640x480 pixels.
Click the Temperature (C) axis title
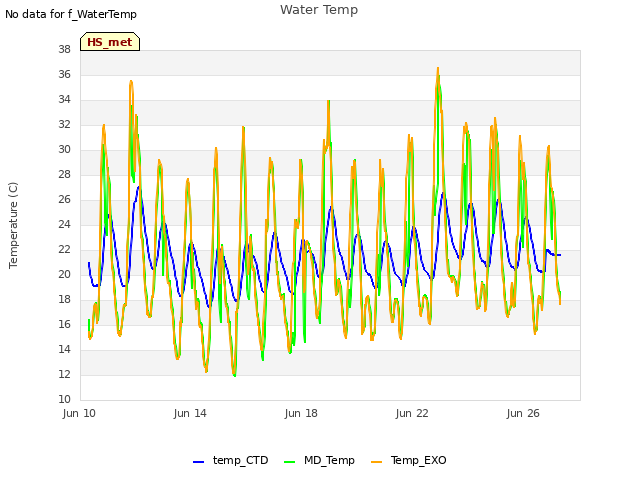[13, 225]
